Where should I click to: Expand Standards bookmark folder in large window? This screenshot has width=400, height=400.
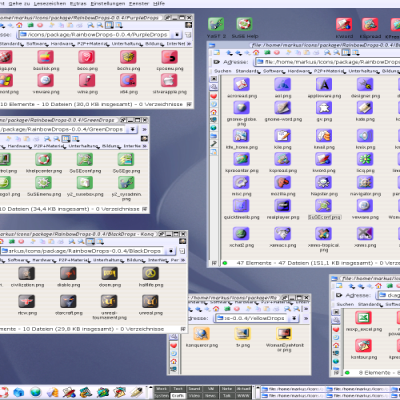click(x=247, y=71)
